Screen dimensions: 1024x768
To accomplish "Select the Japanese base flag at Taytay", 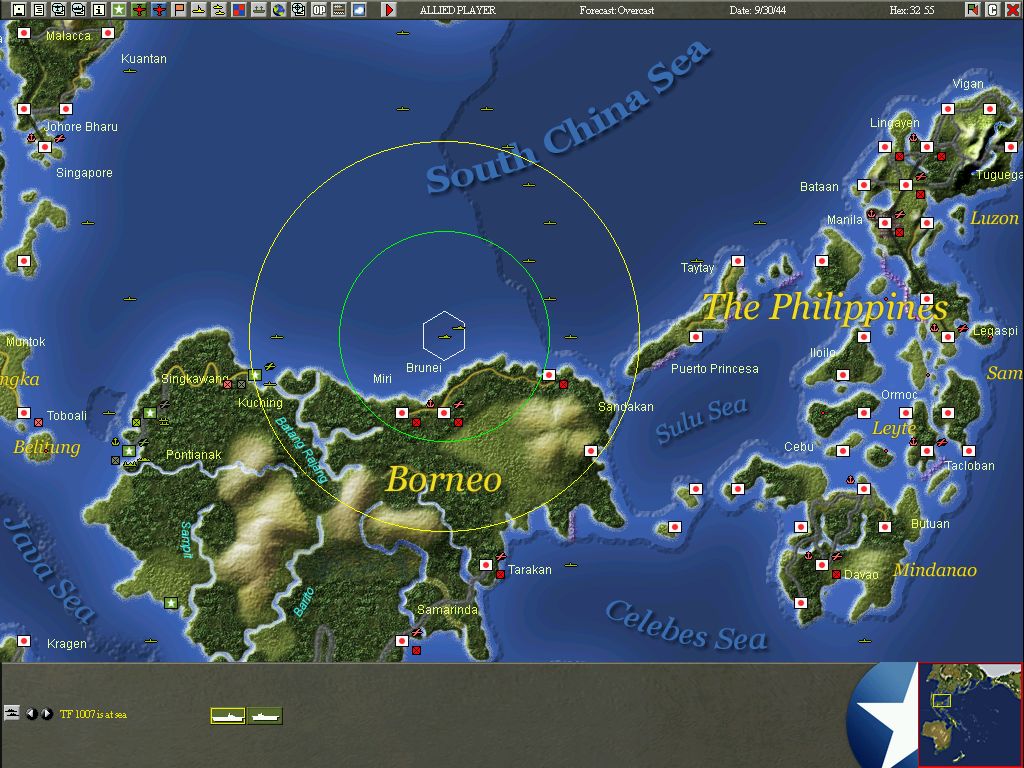I will pyautogui.click(x=738, y=261).
